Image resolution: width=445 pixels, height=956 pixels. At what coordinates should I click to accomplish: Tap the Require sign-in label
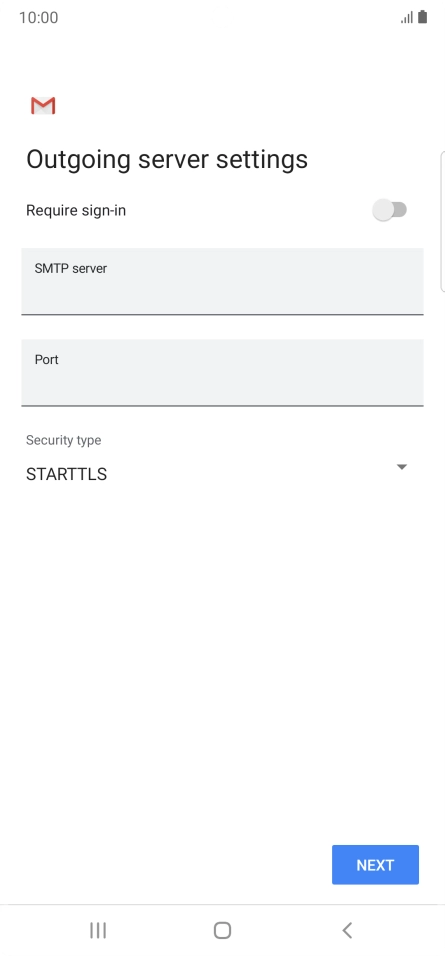[76, 210]
